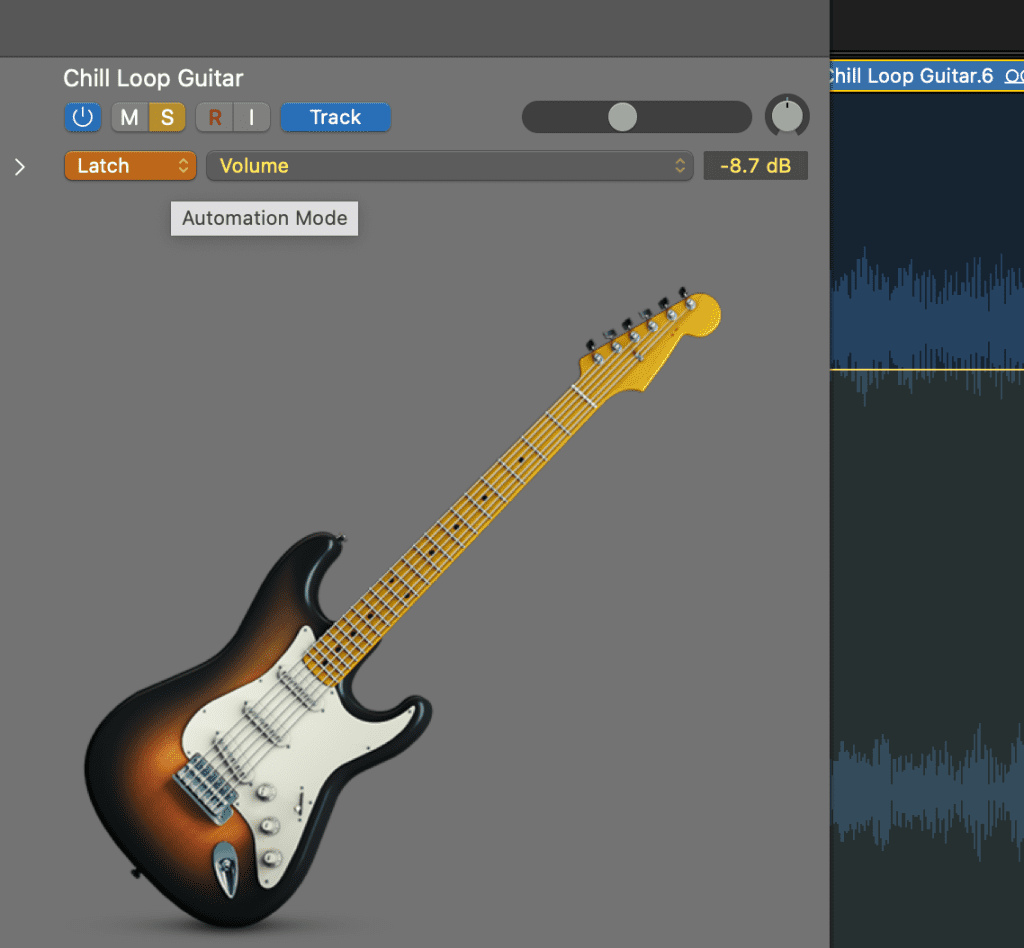Click the track volume slider thumb
Image resolution: width=1024 pixels, height=948 pixels.
click(x=622, y=118)
